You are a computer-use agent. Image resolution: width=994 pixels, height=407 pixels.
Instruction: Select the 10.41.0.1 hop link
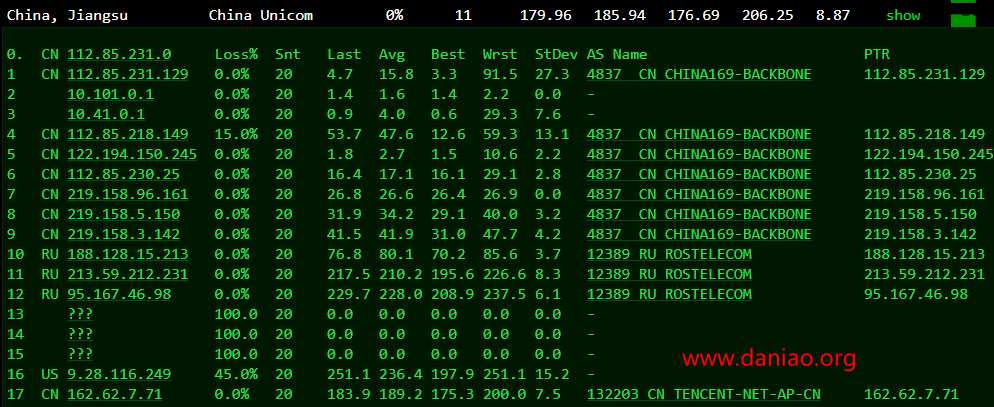(106, 114)
